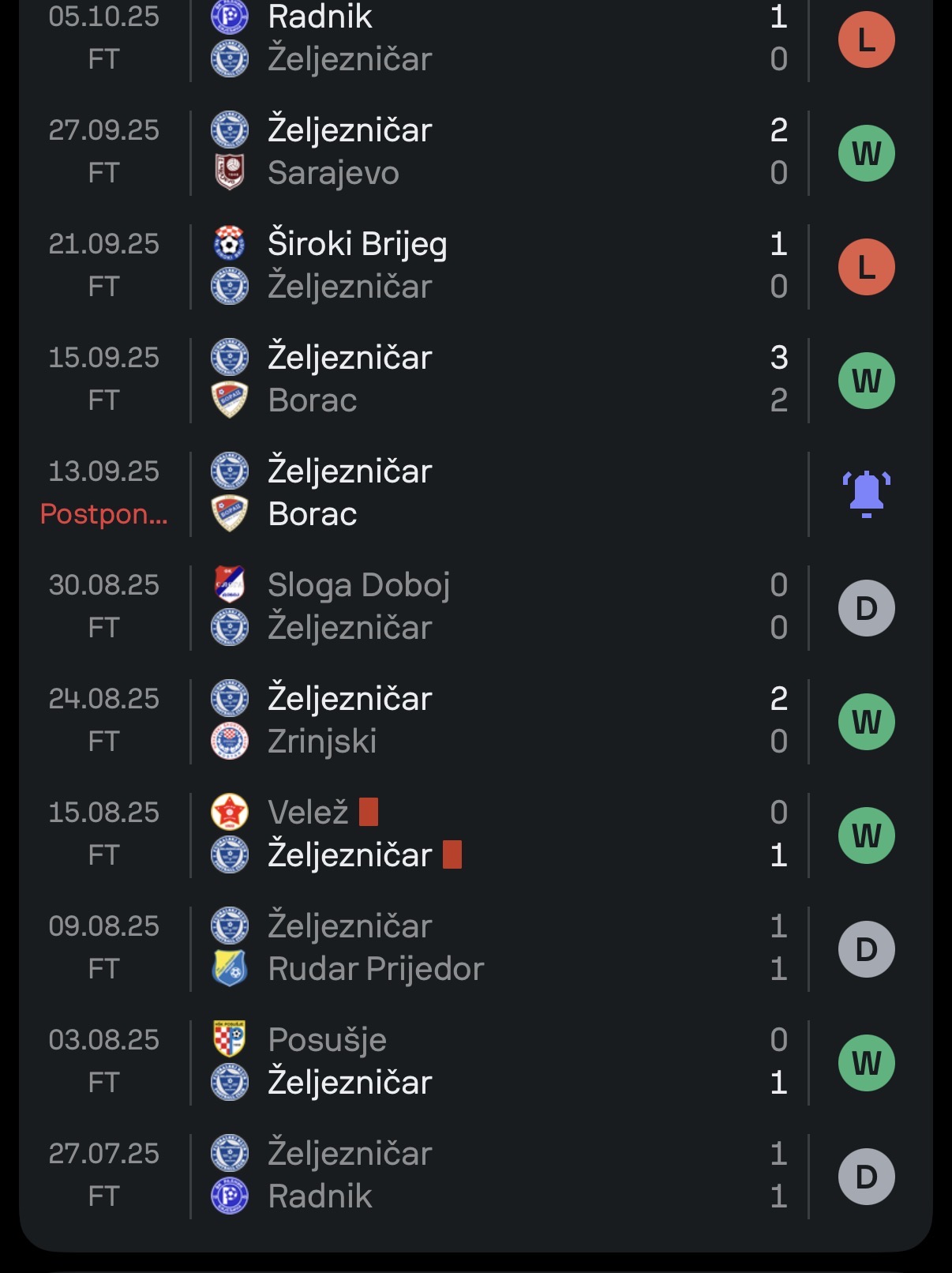Select grey D badge for Sloga Doboj match
Screen dimensions: 952x1273
pos(866,608)
